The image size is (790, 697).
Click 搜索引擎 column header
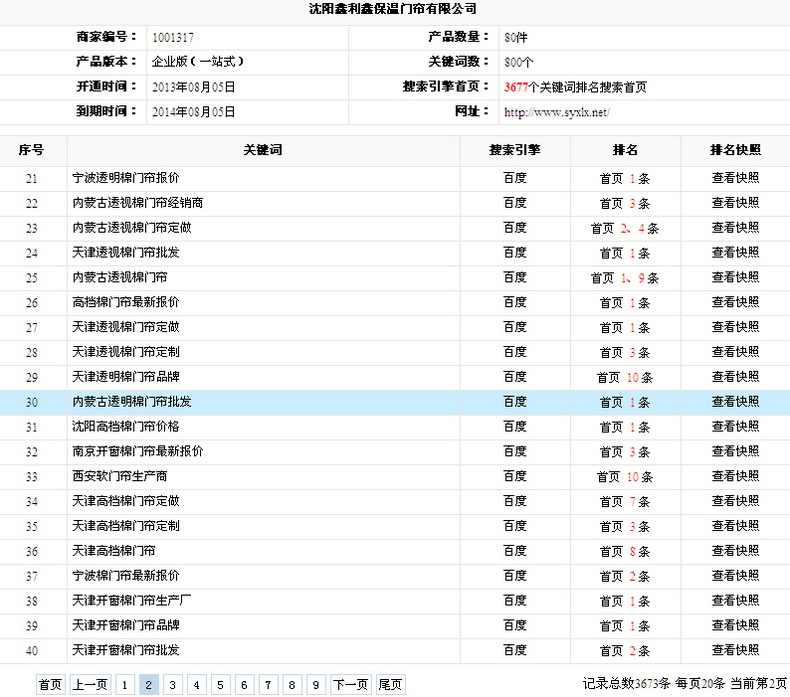(x=515, y=150)
